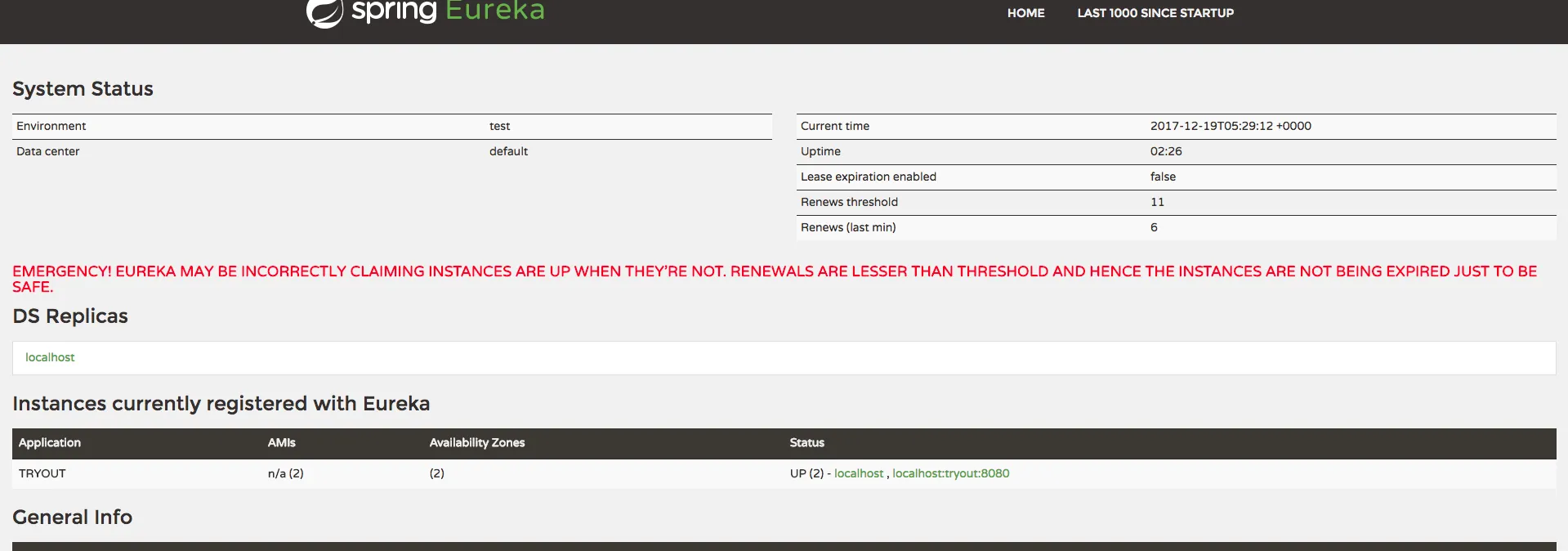Select the '(2)' availability zones cell
This screenshot has width=1568, height=551.
pos(437,473)
